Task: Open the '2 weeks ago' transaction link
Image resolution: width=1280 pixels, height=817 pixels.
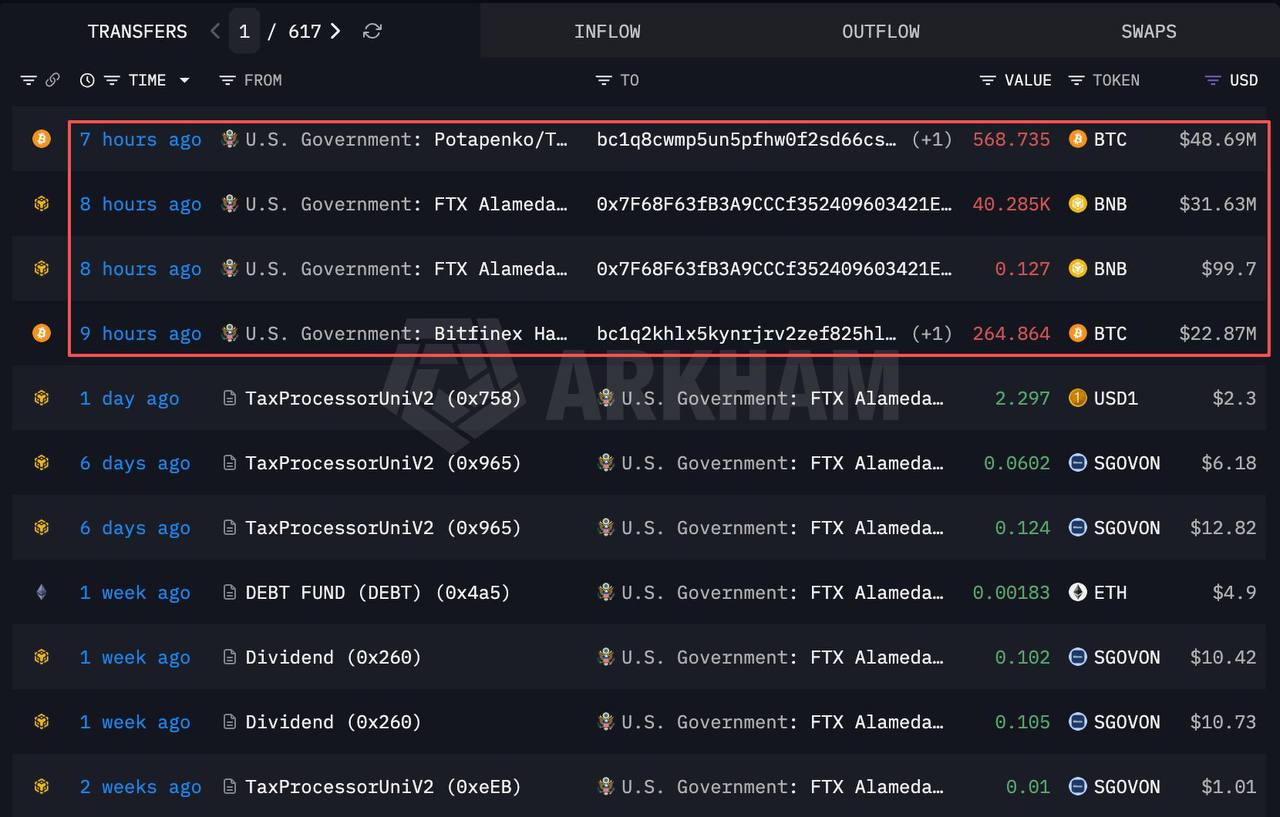Action: coord(141,787)
